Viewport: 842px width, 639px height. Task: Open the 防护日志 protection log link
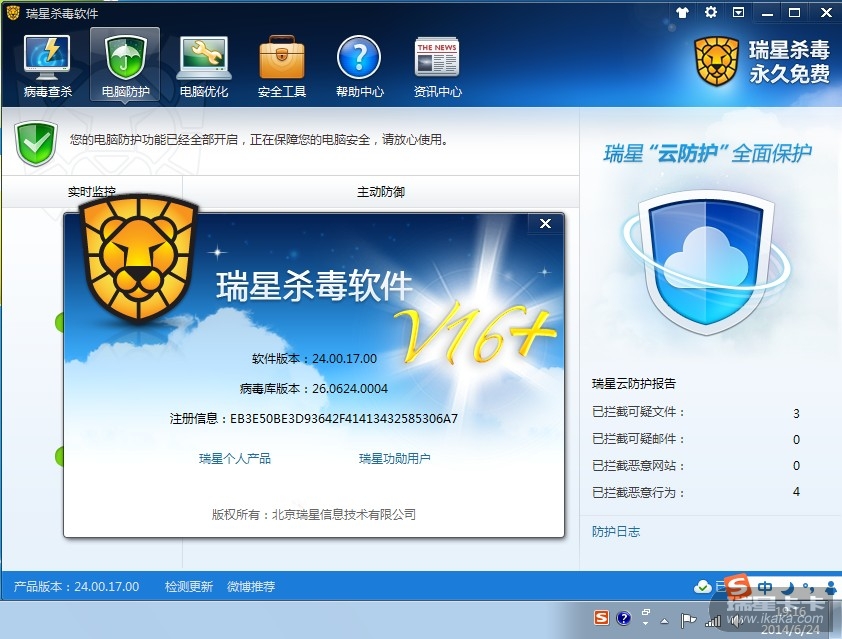coord(616,532)
